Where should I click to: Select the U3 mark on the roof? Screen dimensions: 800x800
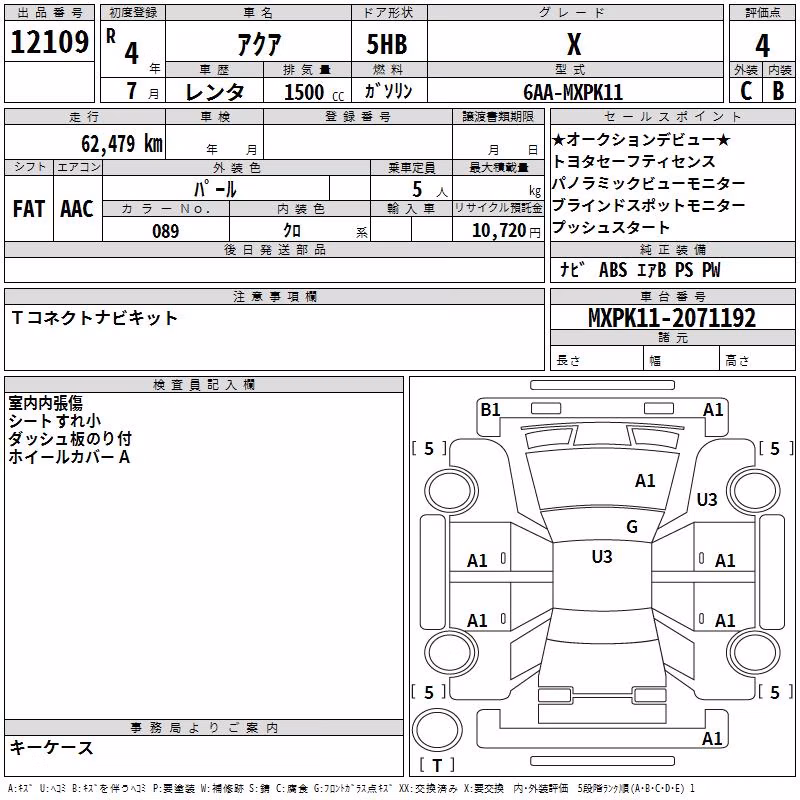pos(602,556)
